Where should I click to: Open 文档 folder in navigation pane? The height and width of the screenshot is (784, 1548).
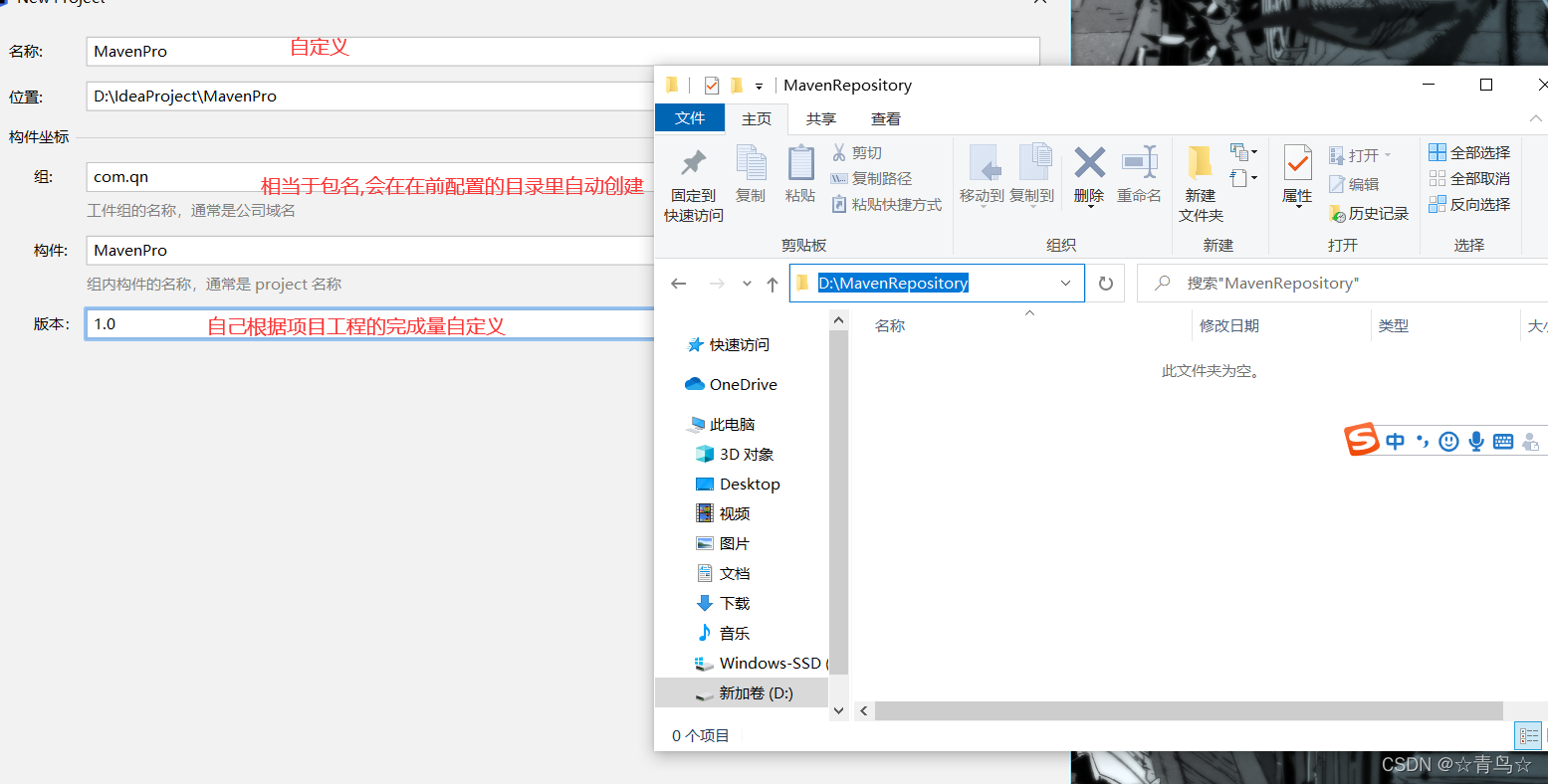[x=723, y=574]
